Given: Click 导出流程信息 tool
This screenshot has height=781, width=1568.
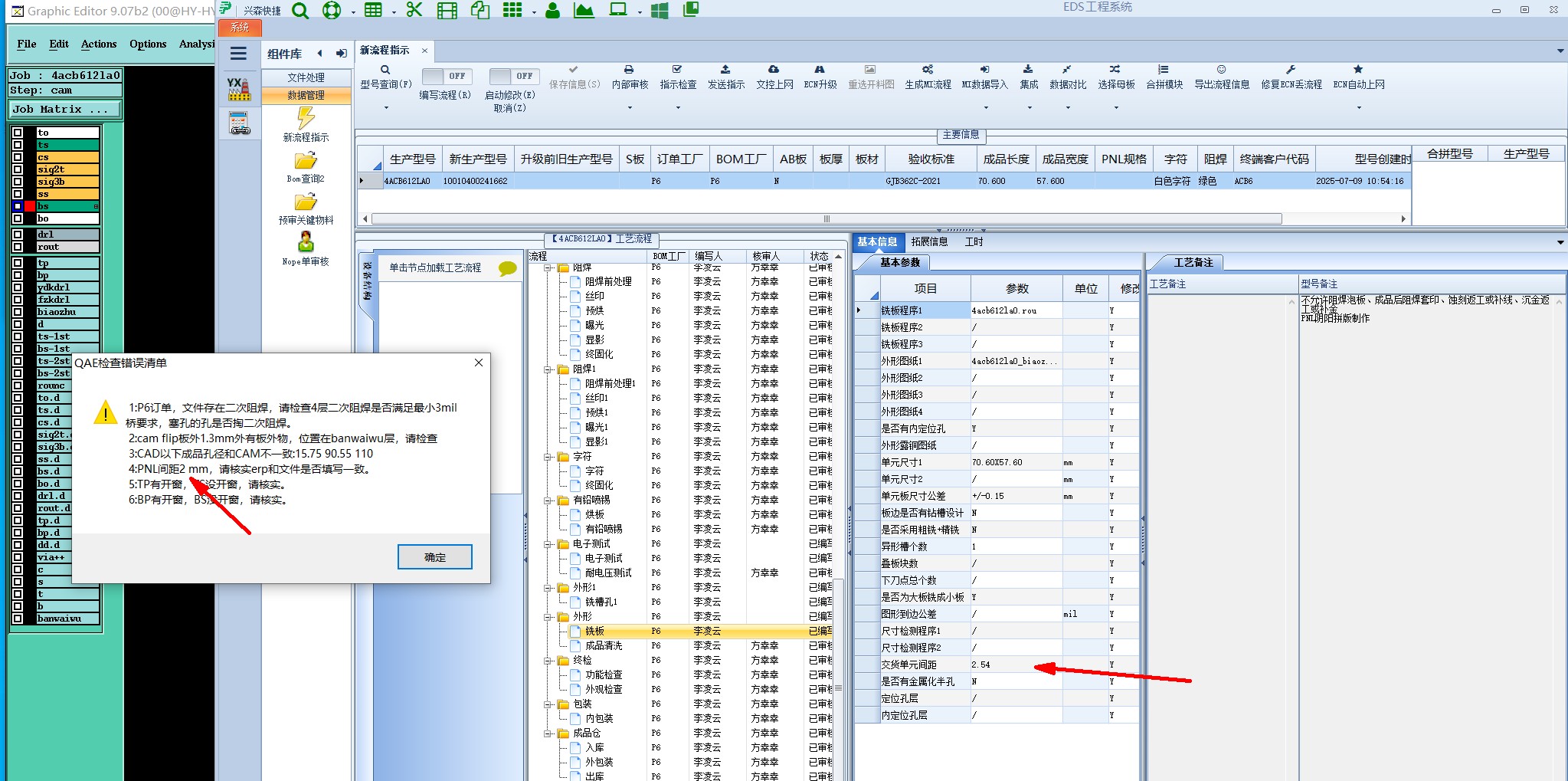Looking at the screenshot, I should pos(1222,77).
